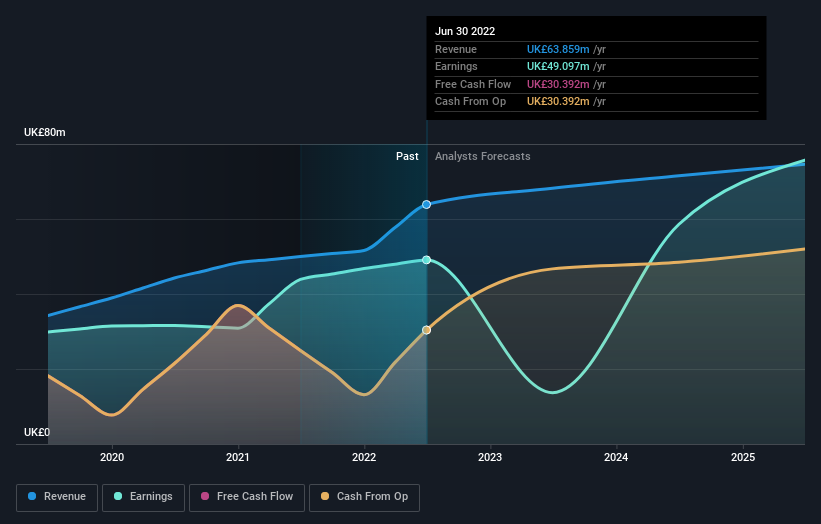Click the tooltip Revenue row label

pyautogui.click(x=456, y=49)
